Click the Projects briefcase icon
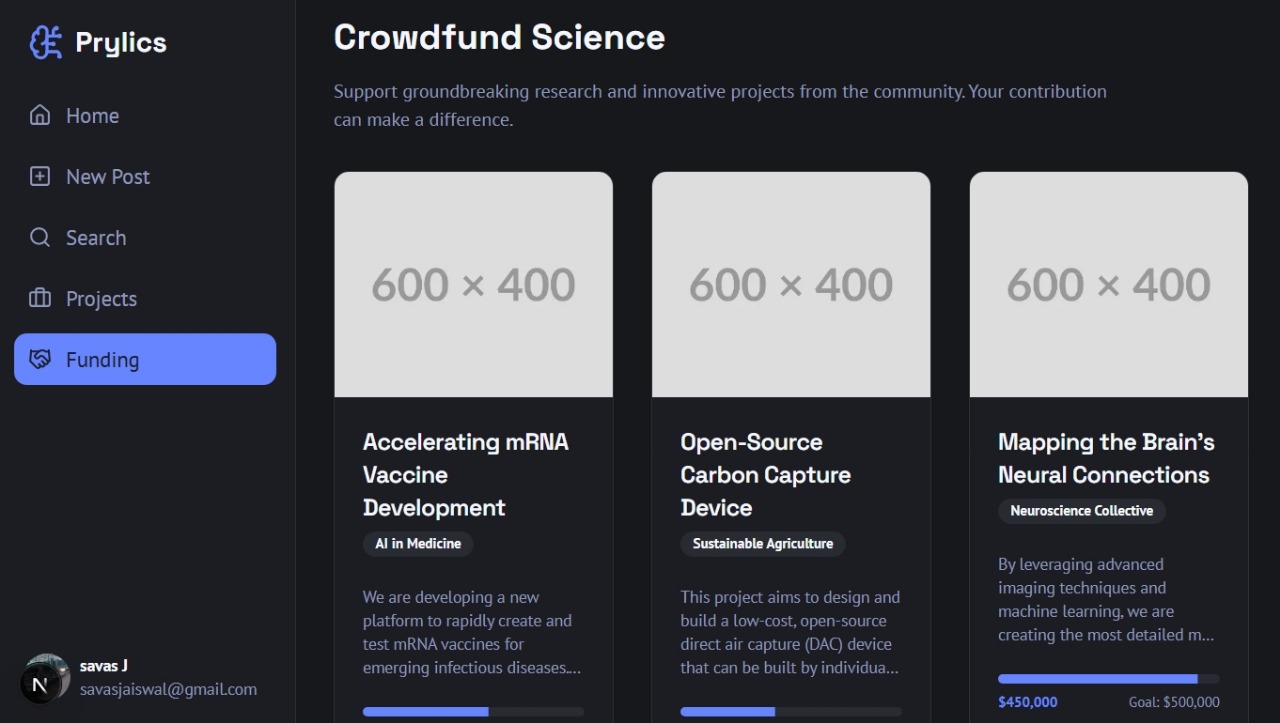 [x=40, y=298]
